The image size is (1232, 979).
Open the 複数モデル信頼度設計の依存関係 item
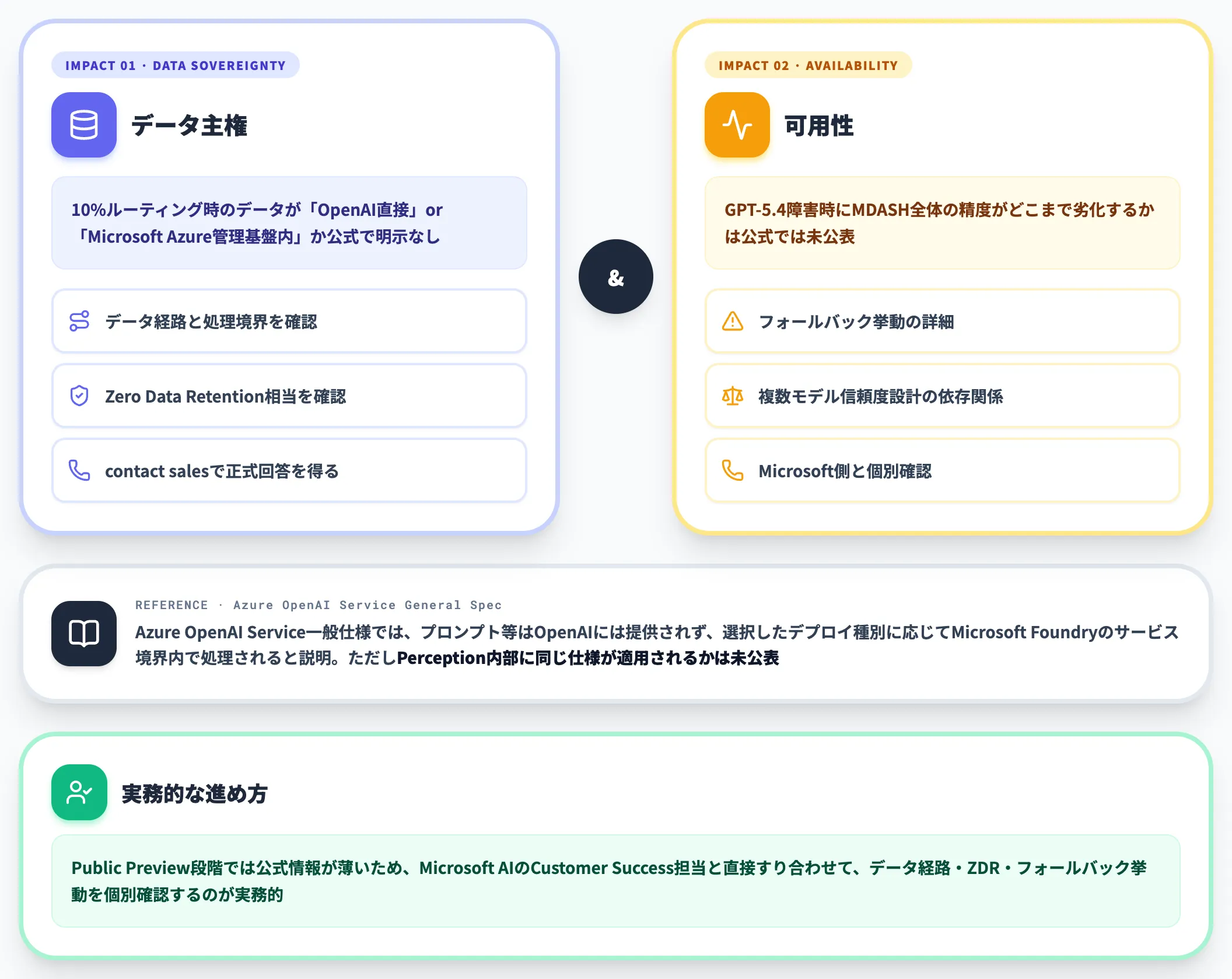pyautogui.click(x=943, y=396)
